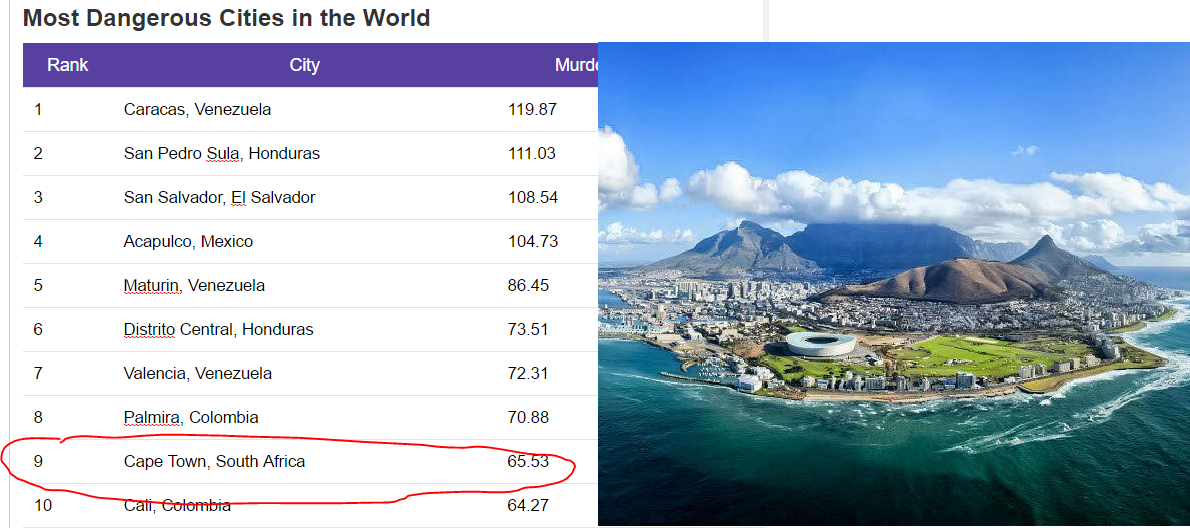Click the 119.87 murder rate value

(533, 109)
